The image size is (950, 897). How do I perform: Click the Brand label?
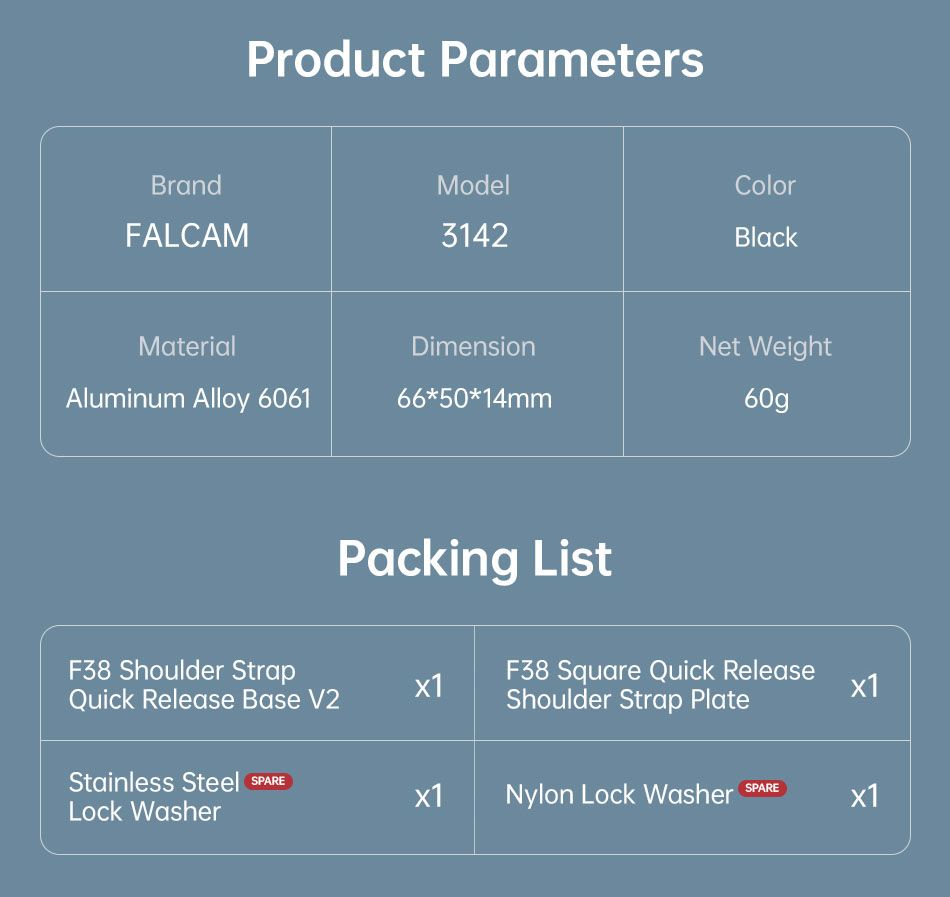pos(186,185)
